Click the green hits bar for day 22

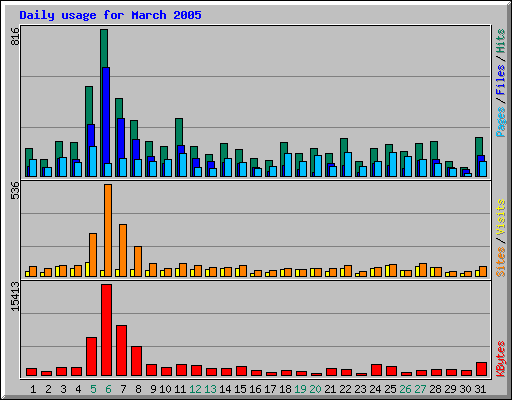pos(344,145)
